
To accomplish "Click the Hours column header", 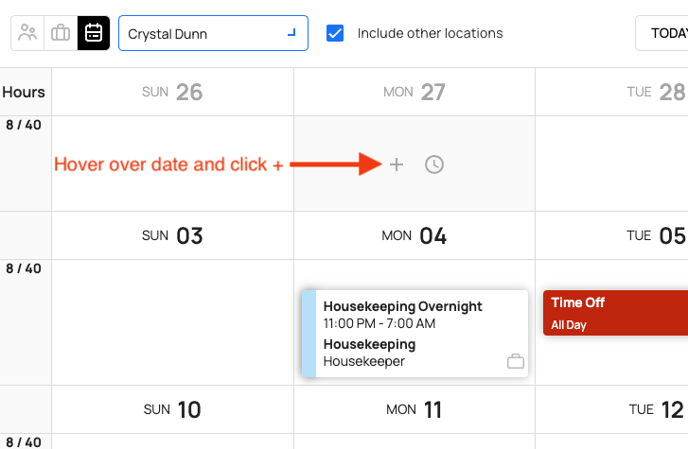I will (24, 92).
